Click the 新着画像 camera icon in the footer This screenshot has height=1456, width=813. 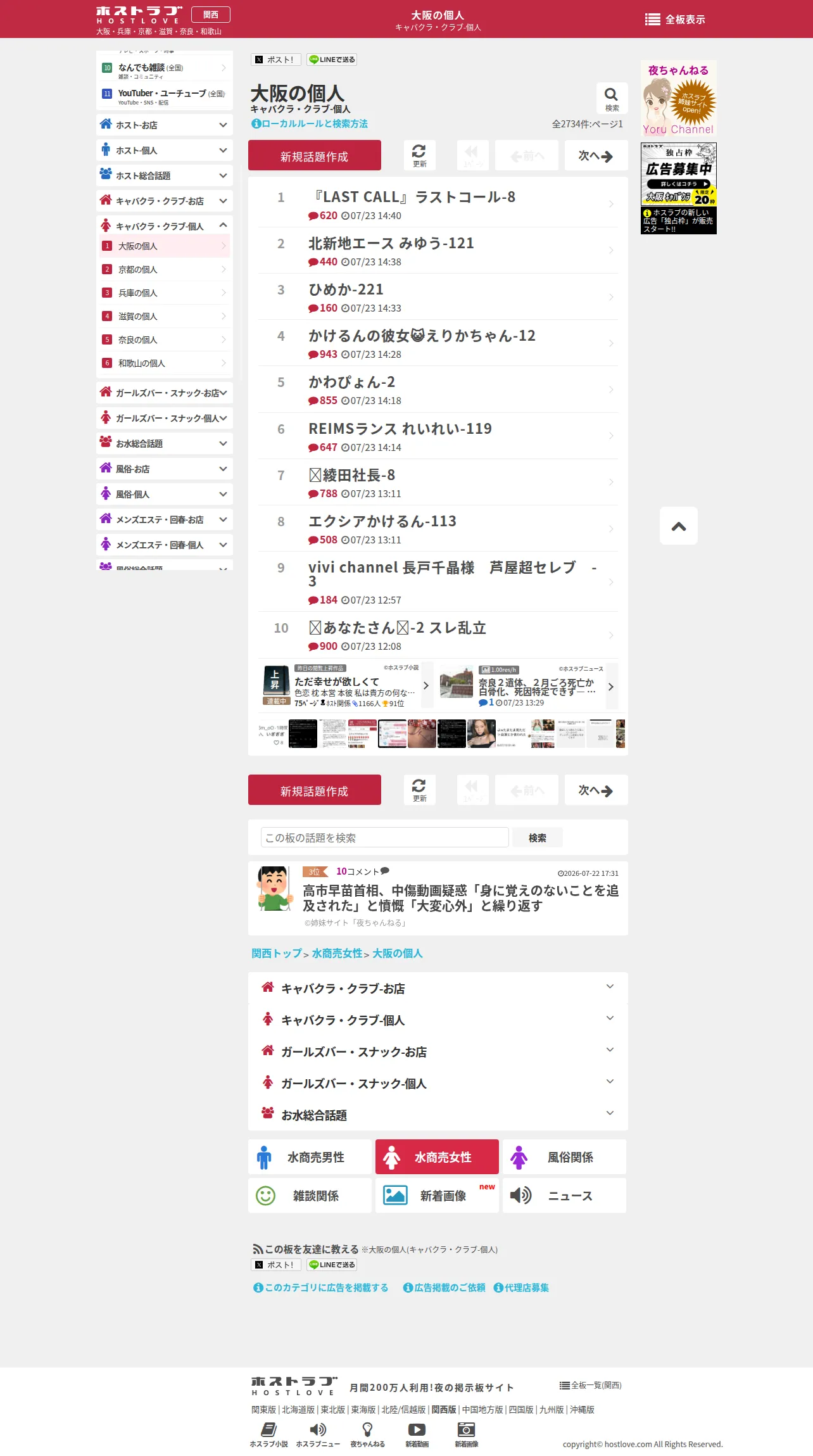tap(466, 1429)
